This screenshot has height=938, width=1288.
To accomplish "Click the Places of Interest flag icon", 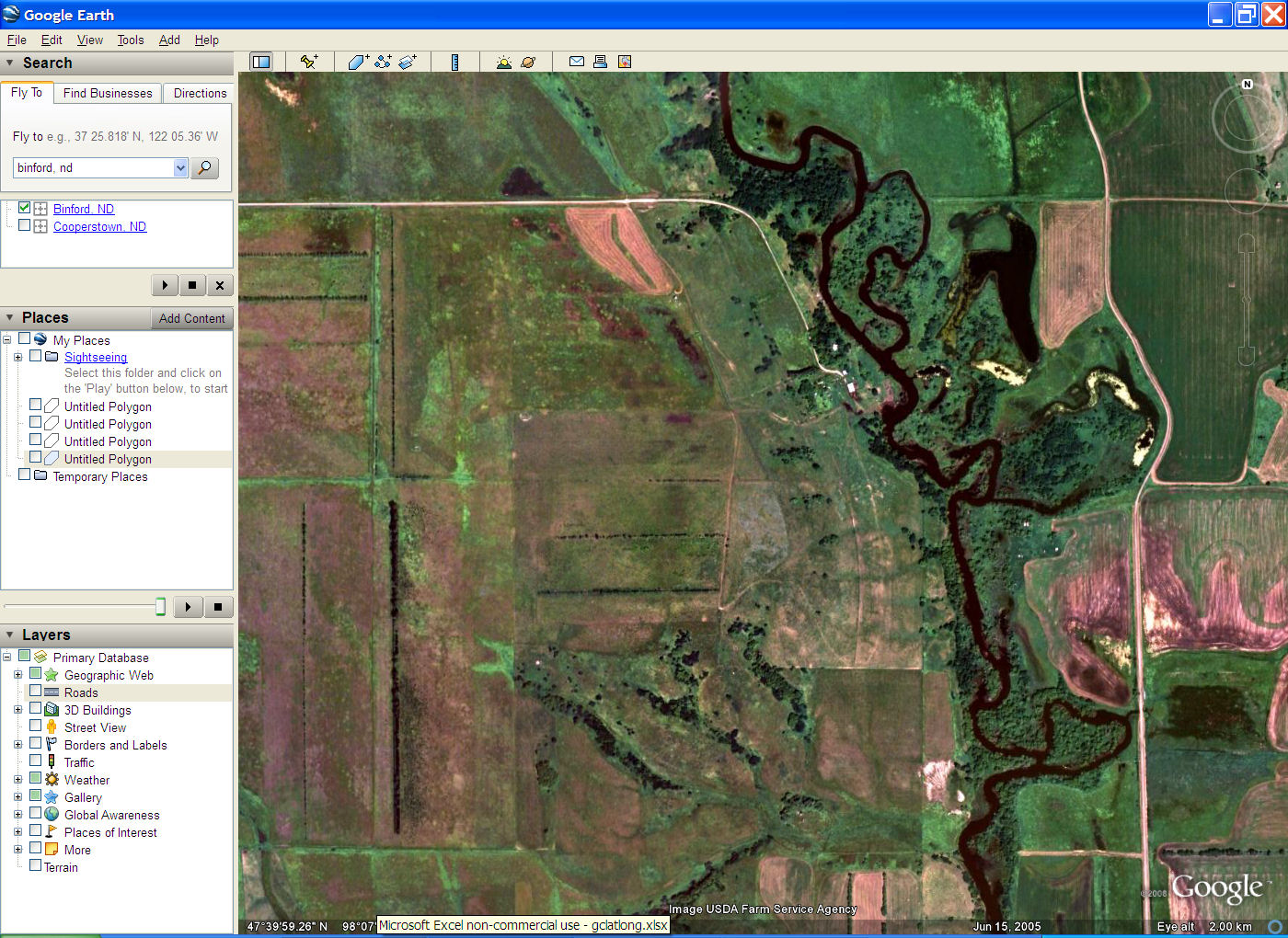I will [52, 832].
